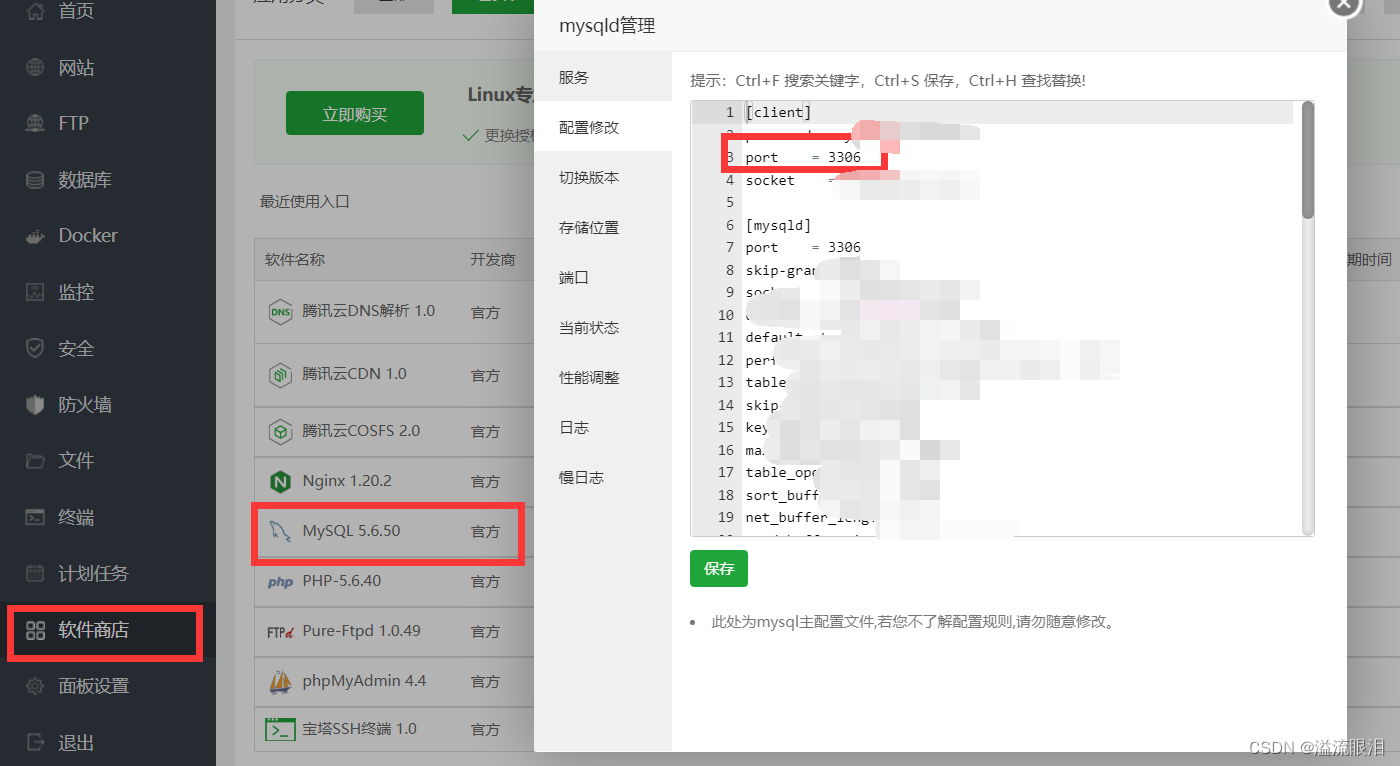1400x766 pixels.
Task: Click the 宝塔SSH终端 icon
Action: [281, 729]
